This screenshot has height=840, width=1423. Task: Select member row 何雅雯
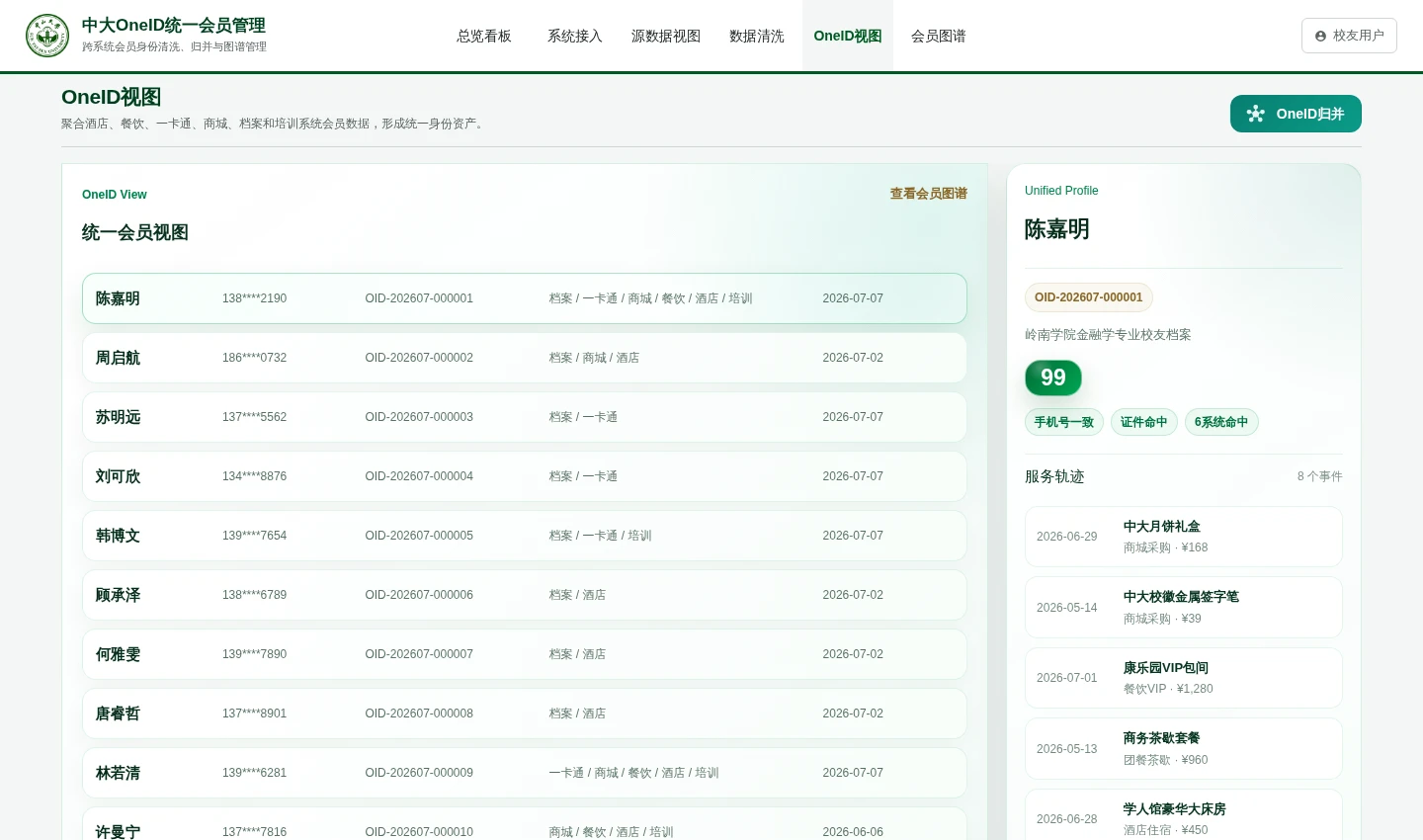525,654
